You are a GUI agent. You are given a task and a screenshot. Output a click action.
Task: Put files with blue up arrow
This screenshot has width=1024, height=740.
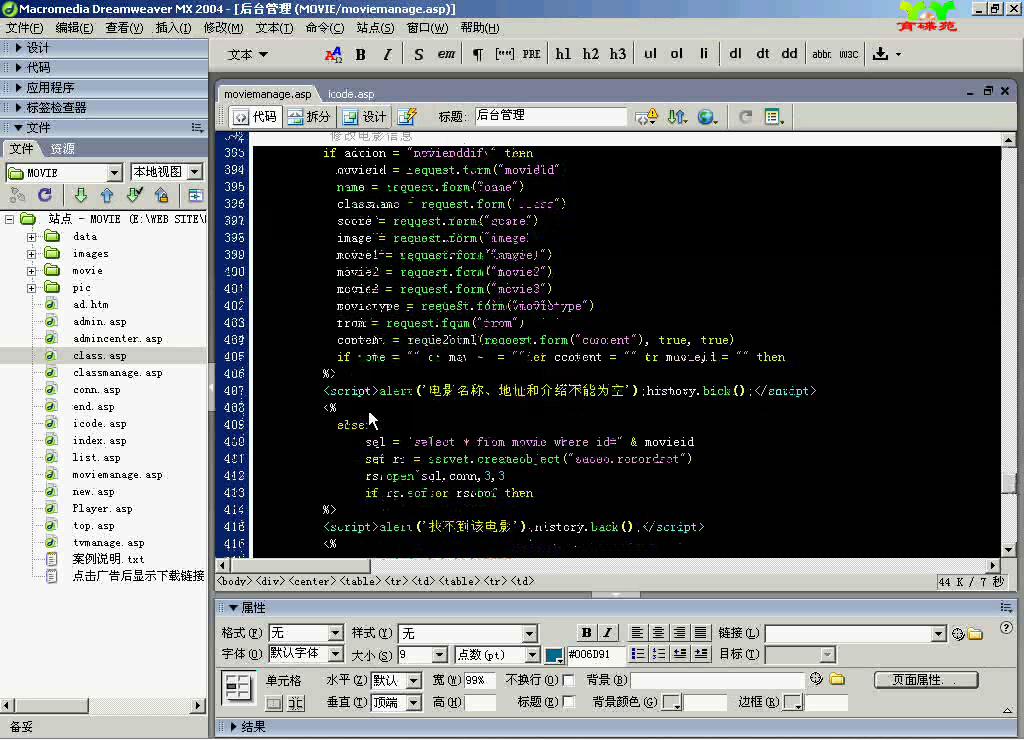click(107, 195)
